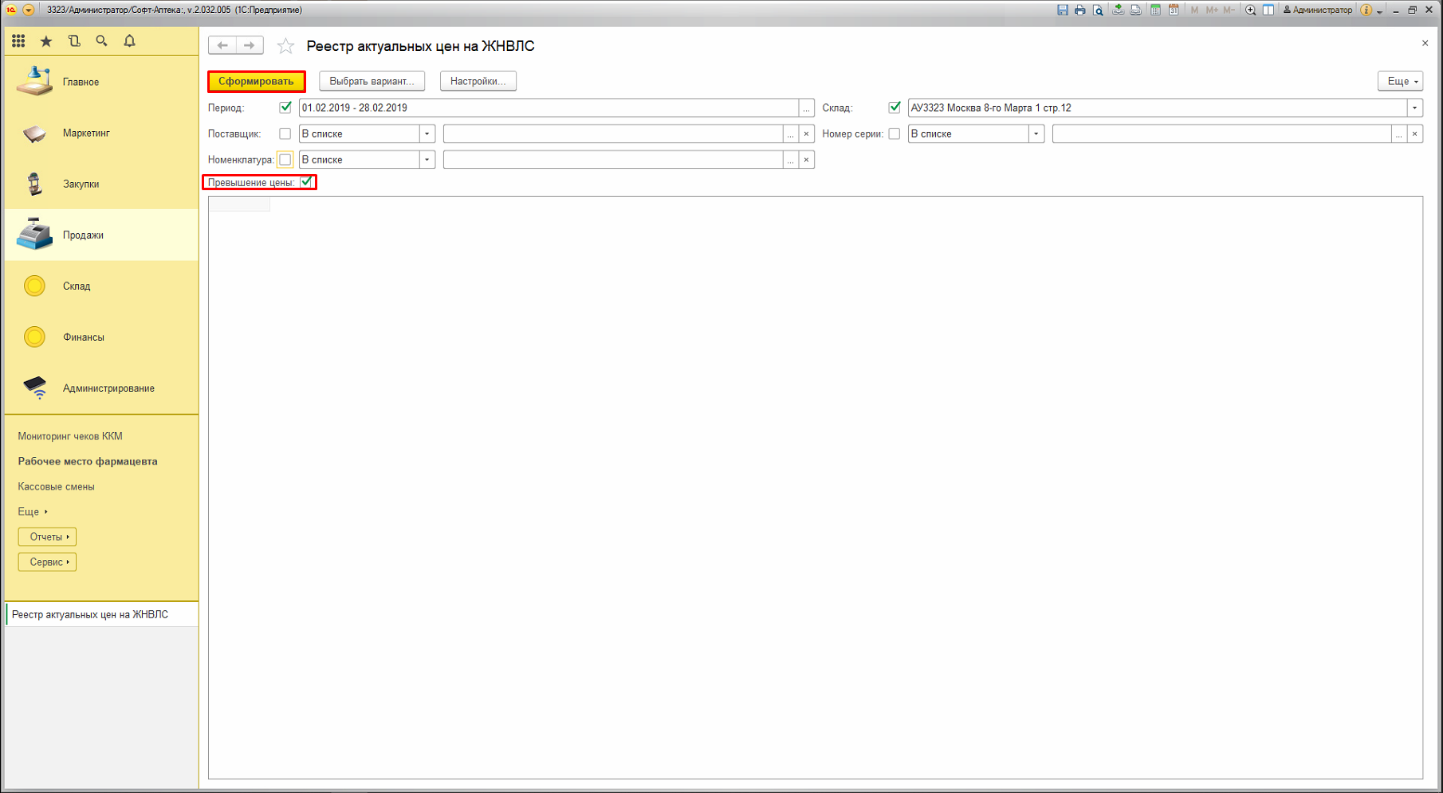1443x793 pixels.
Task: Click into the Период date range field
Action: [x=548, y=108]
